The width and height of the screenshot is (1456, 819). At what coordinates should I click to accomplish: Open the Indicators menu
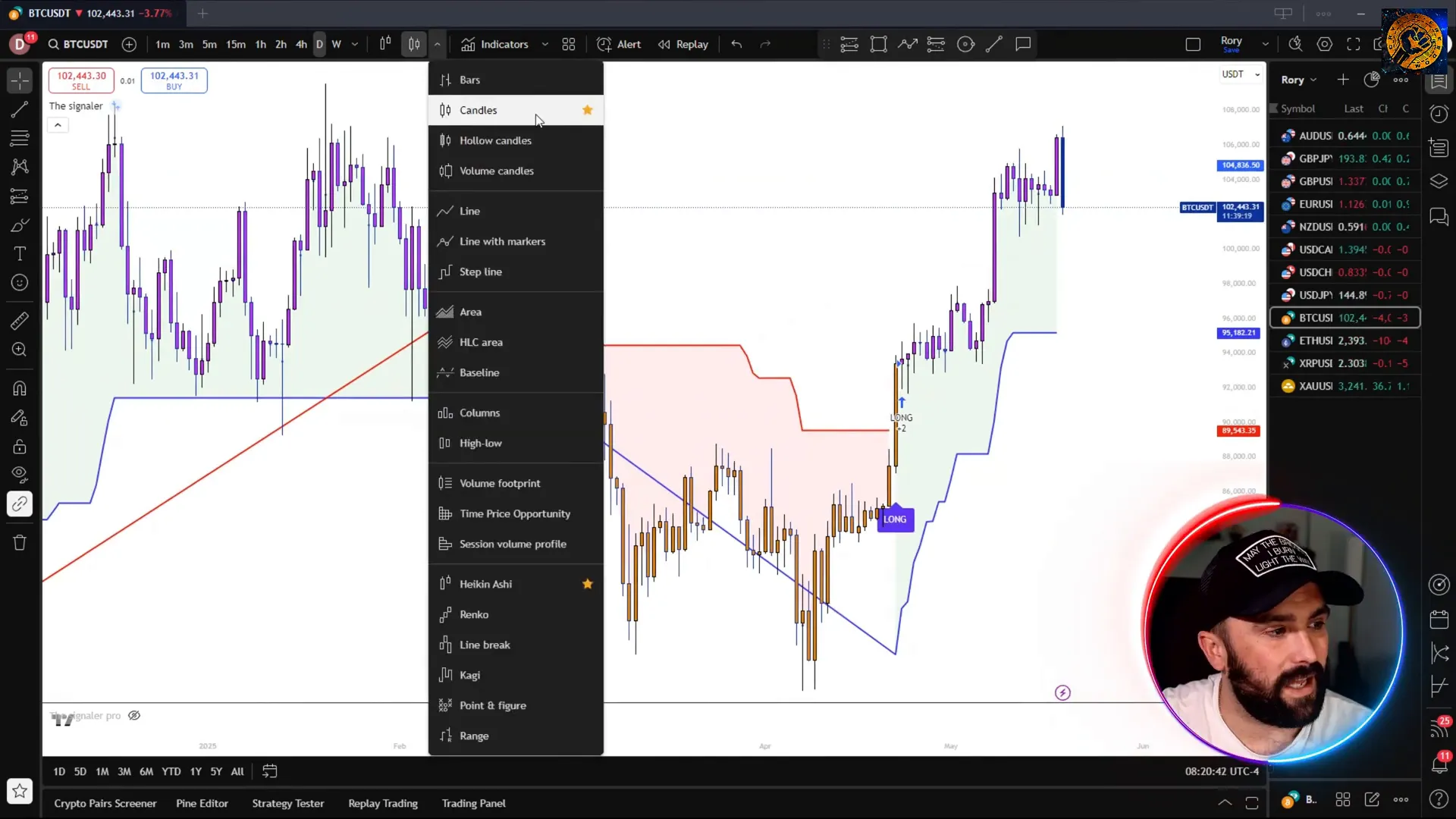click(494, 44)
